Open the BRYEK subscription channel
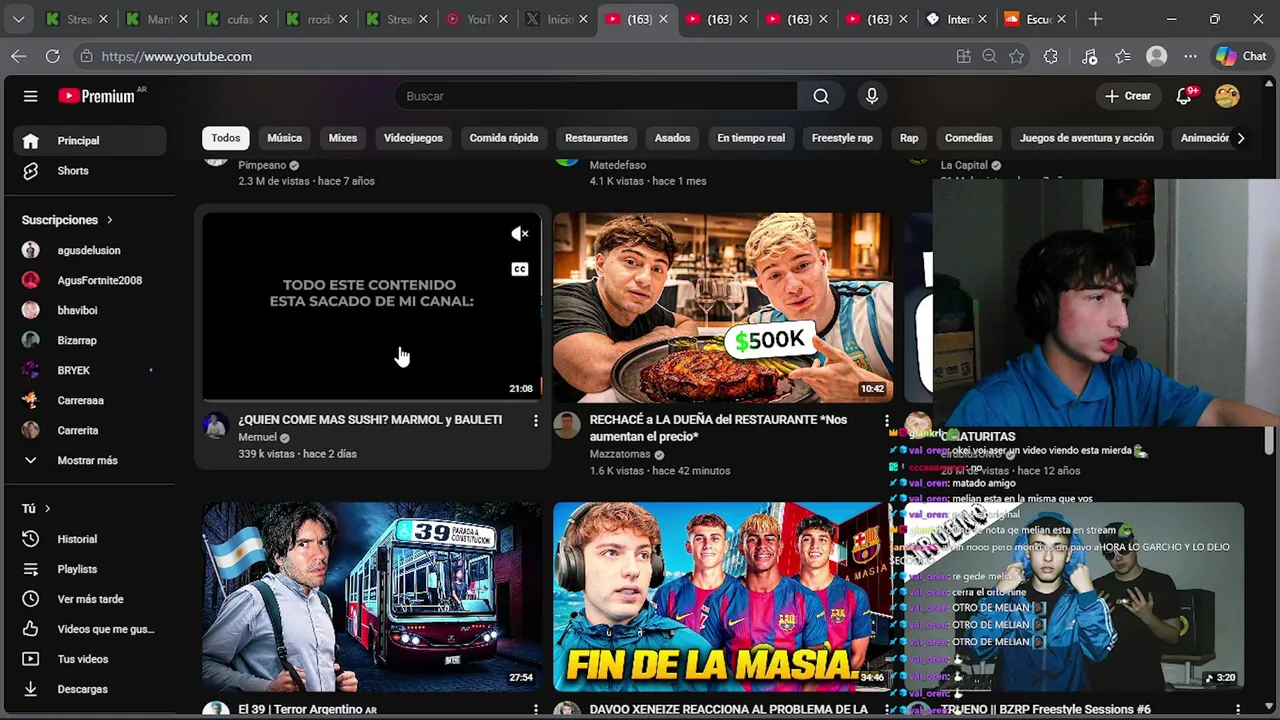Image resolution: width=1280 pixels, height=720 pixels. coord(91,371)
